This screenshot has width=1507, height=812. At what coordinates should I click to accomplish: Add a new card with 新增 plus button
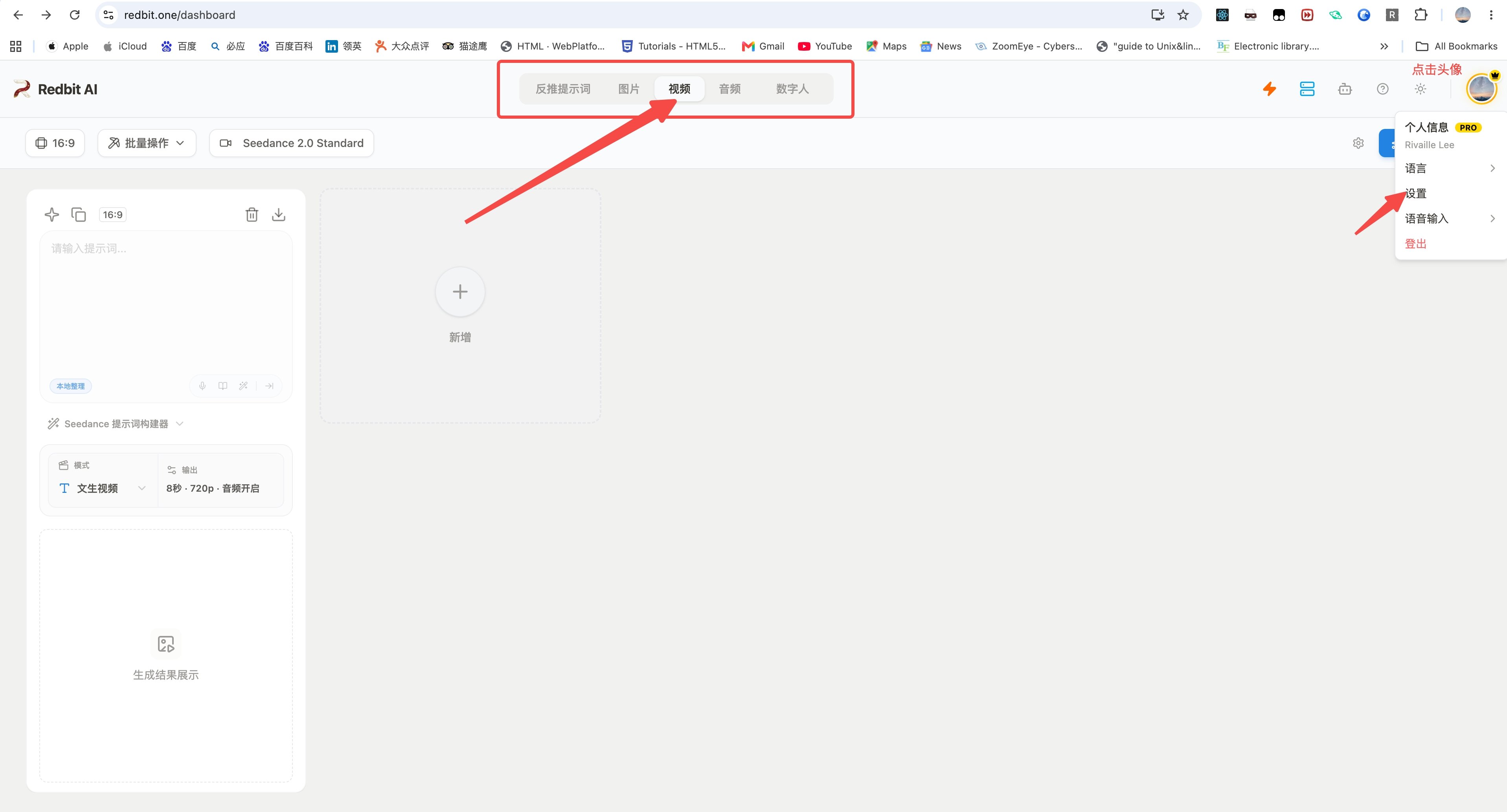(x=460, y=291)
